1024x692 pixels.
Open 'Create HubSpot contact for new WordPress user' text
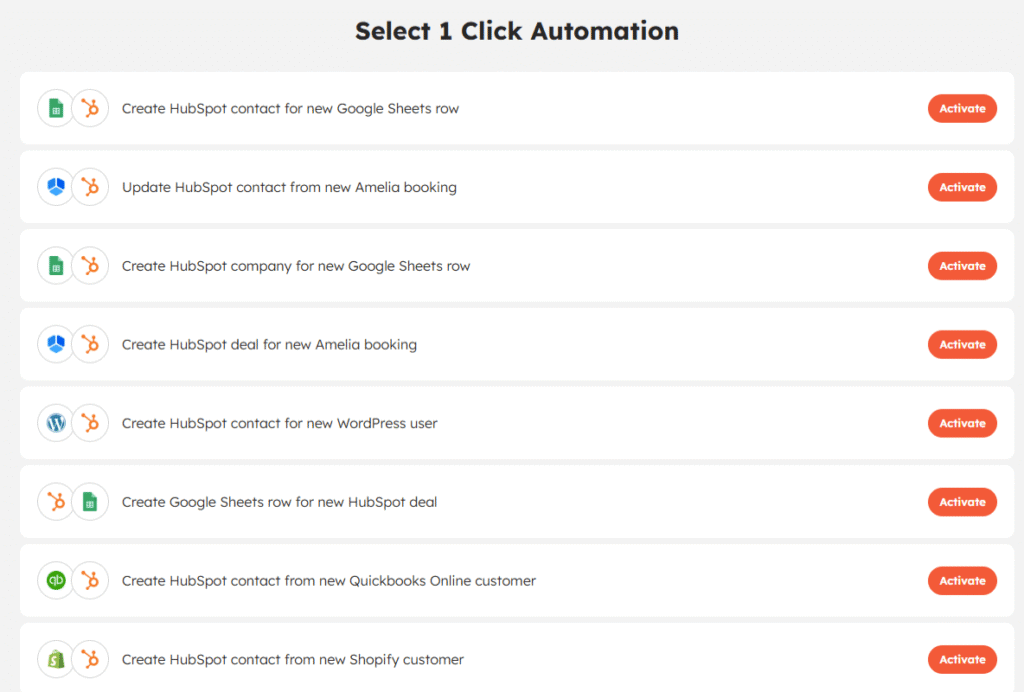pos(279,423)
